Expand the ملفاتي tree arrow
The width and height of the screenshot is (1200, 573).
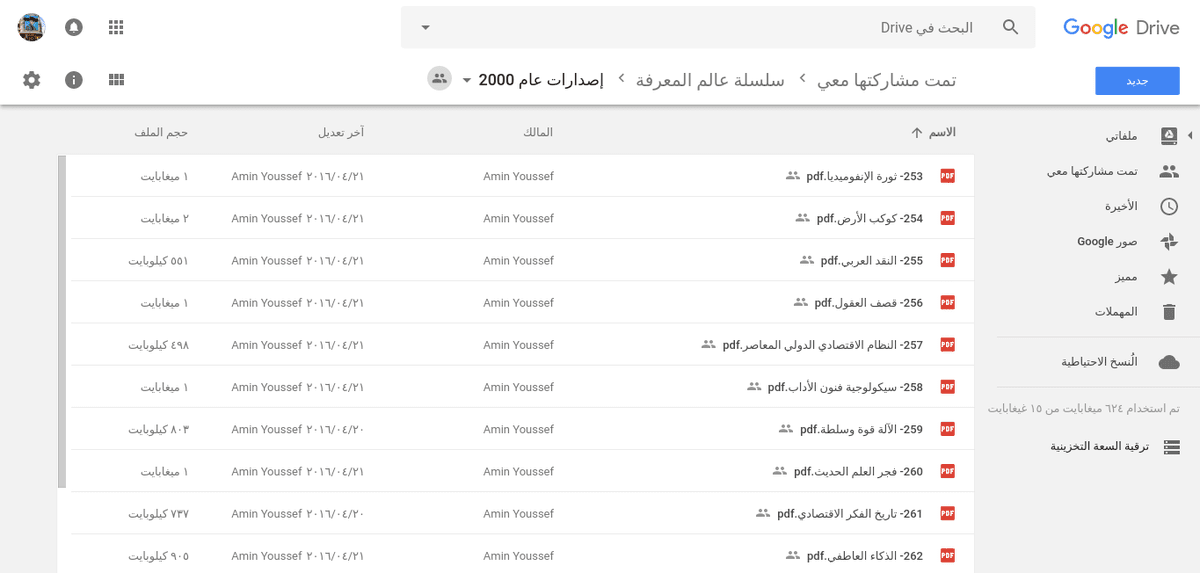(1190, 135)
